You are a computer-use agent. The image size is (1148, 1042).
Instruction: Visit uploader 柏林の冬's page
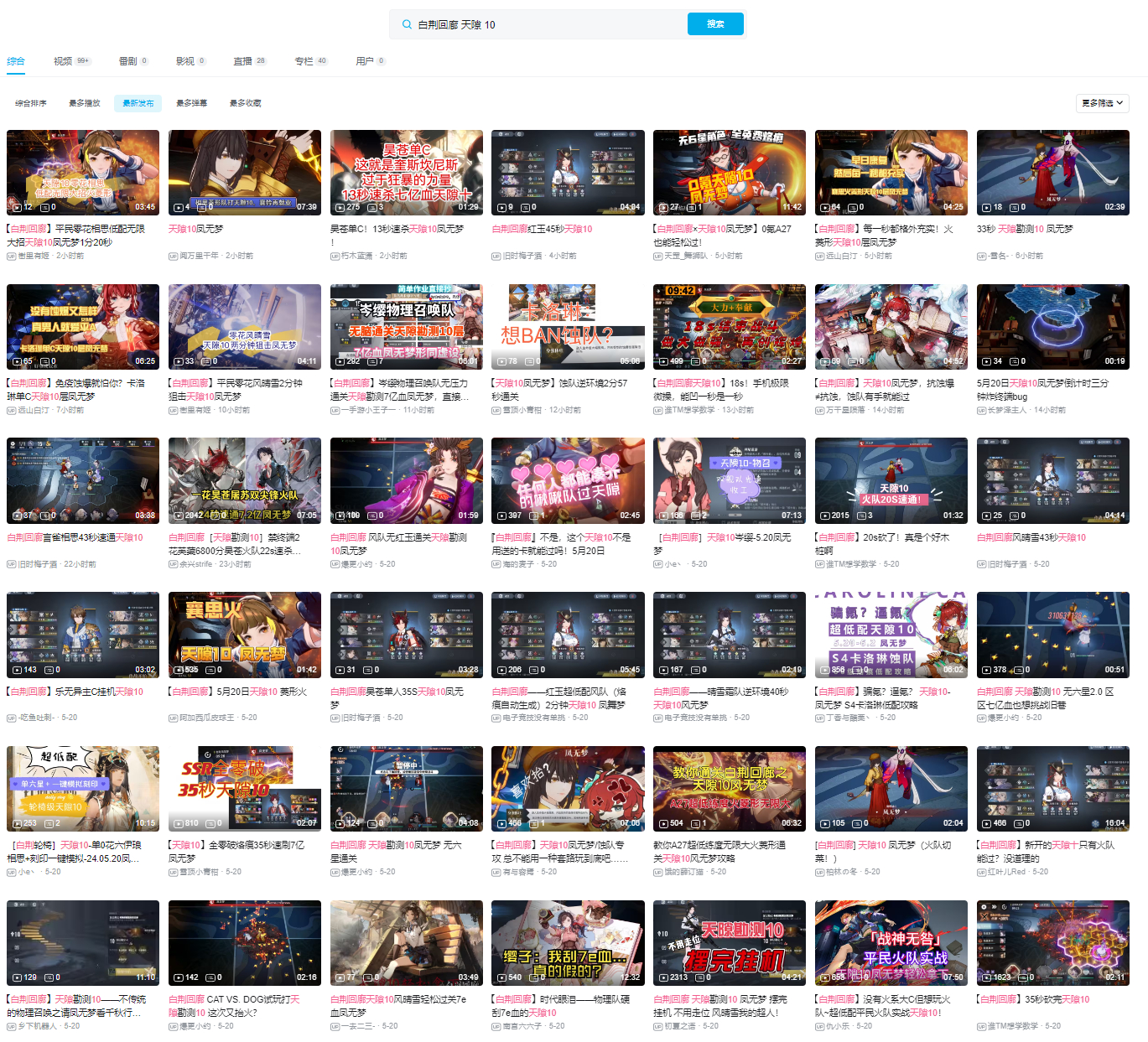coord(841,872)
